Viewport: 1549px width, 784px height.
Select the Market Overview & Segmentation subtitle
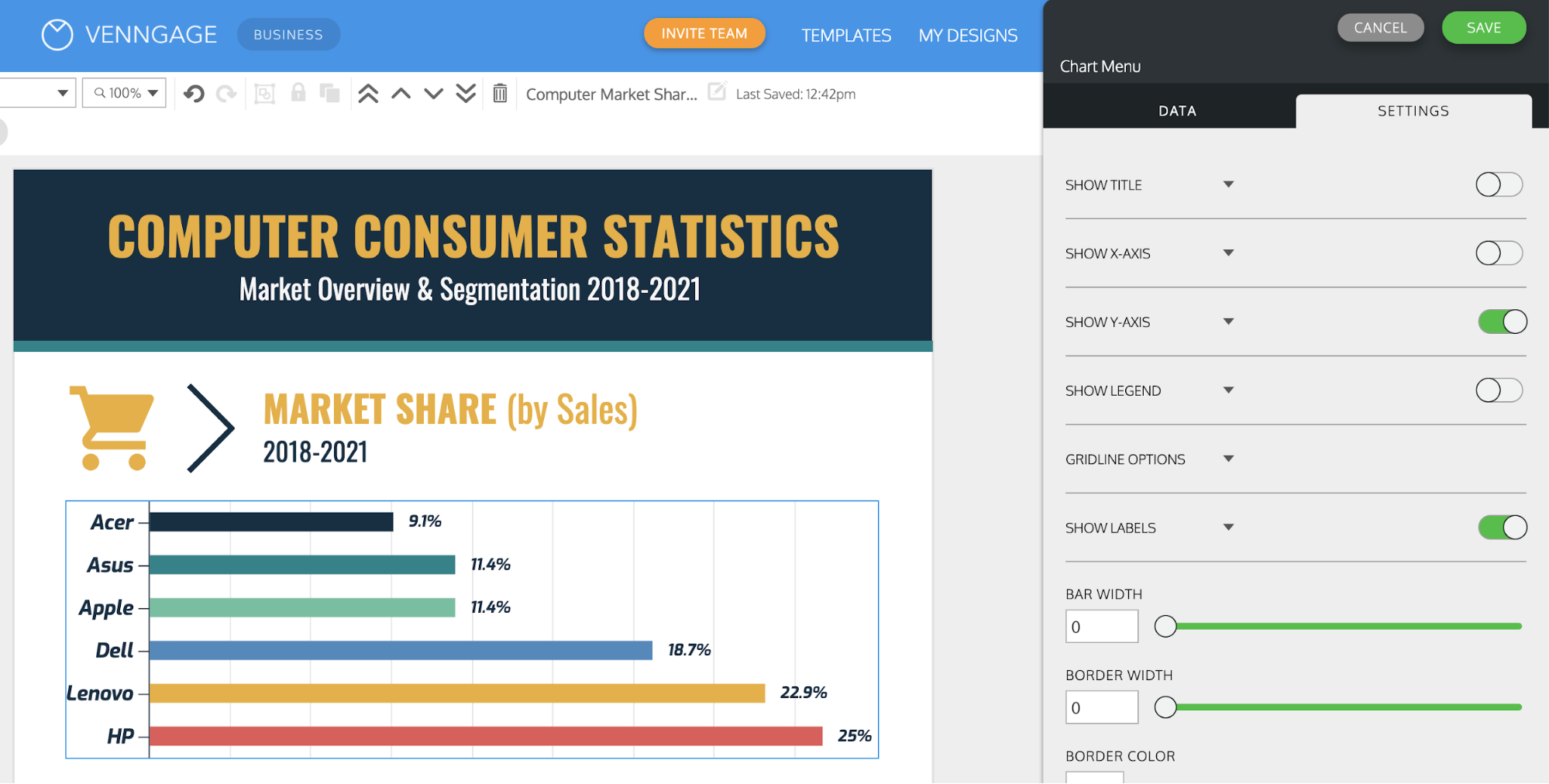[x=470, y=290]
